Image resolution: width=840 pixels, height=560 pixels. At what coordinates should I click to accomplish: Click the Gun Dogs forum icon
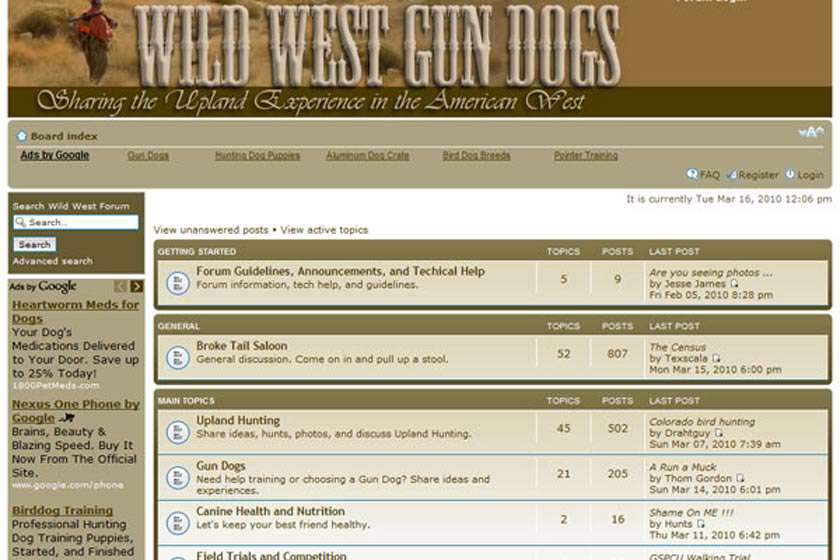coord(177,474)
